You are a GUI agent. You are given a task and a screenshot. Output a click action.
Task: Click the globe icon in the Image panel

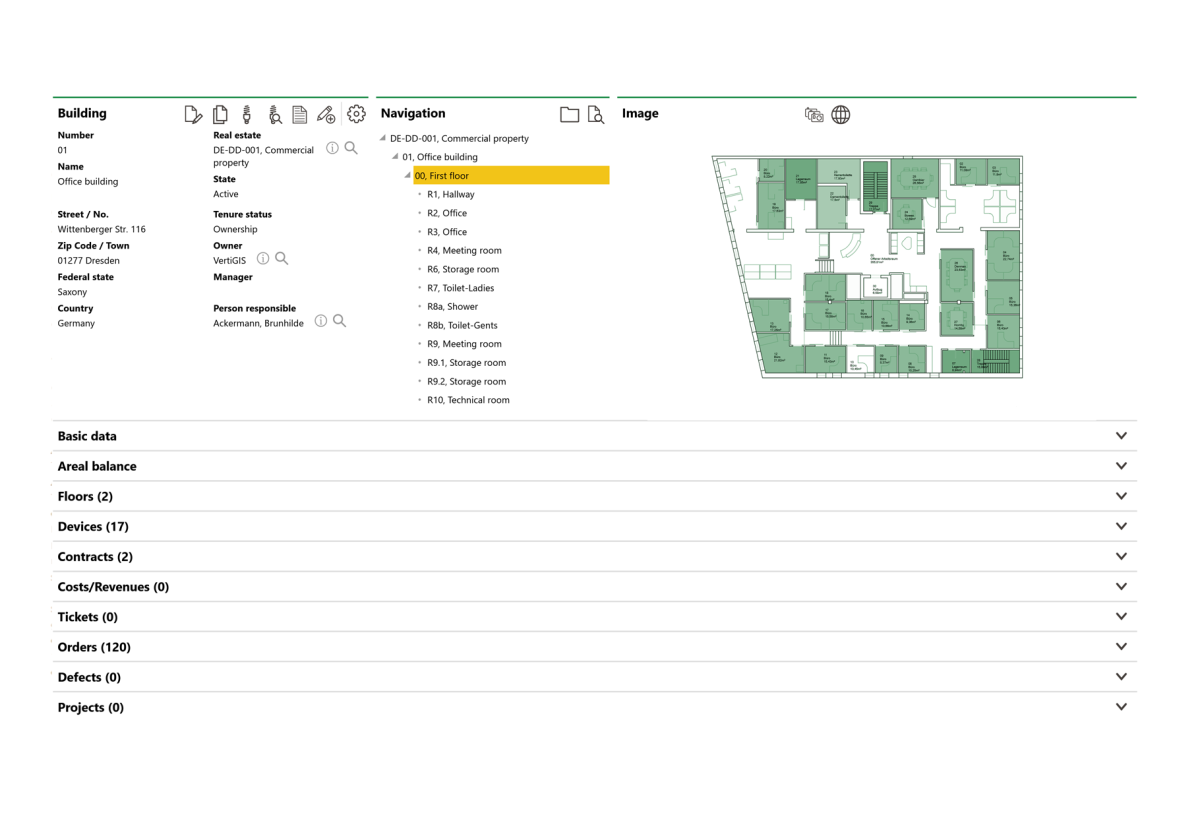click(x=841, y=114)
